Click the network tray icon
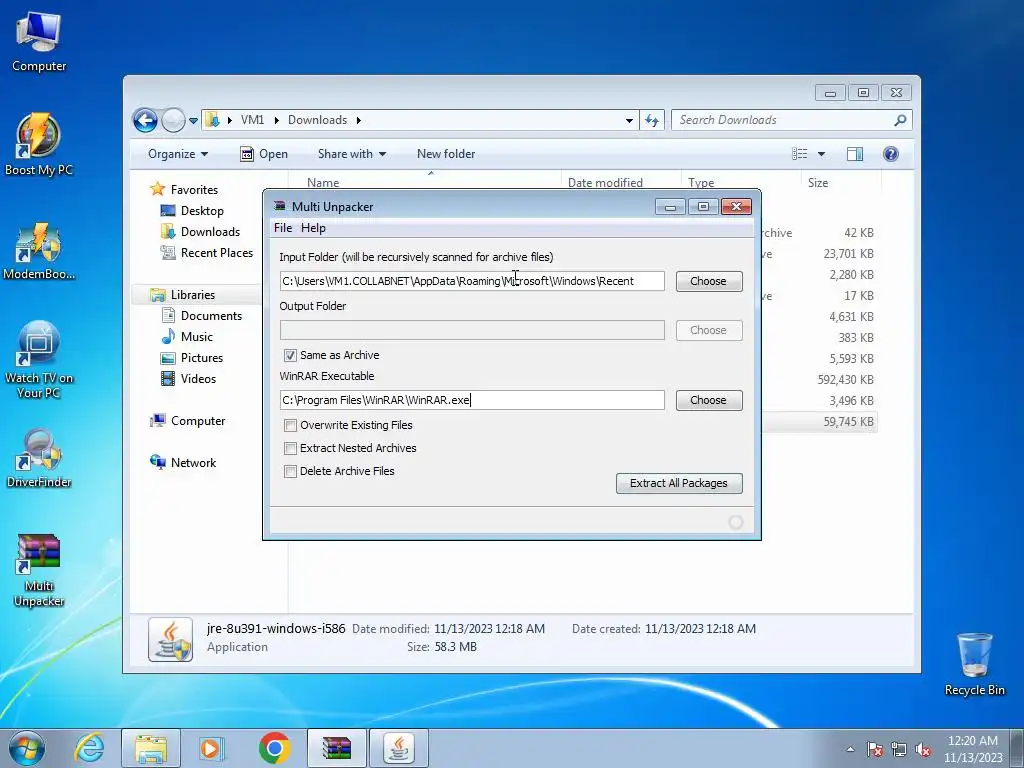The image size is (1024, 768). click(x=899, y=749)
